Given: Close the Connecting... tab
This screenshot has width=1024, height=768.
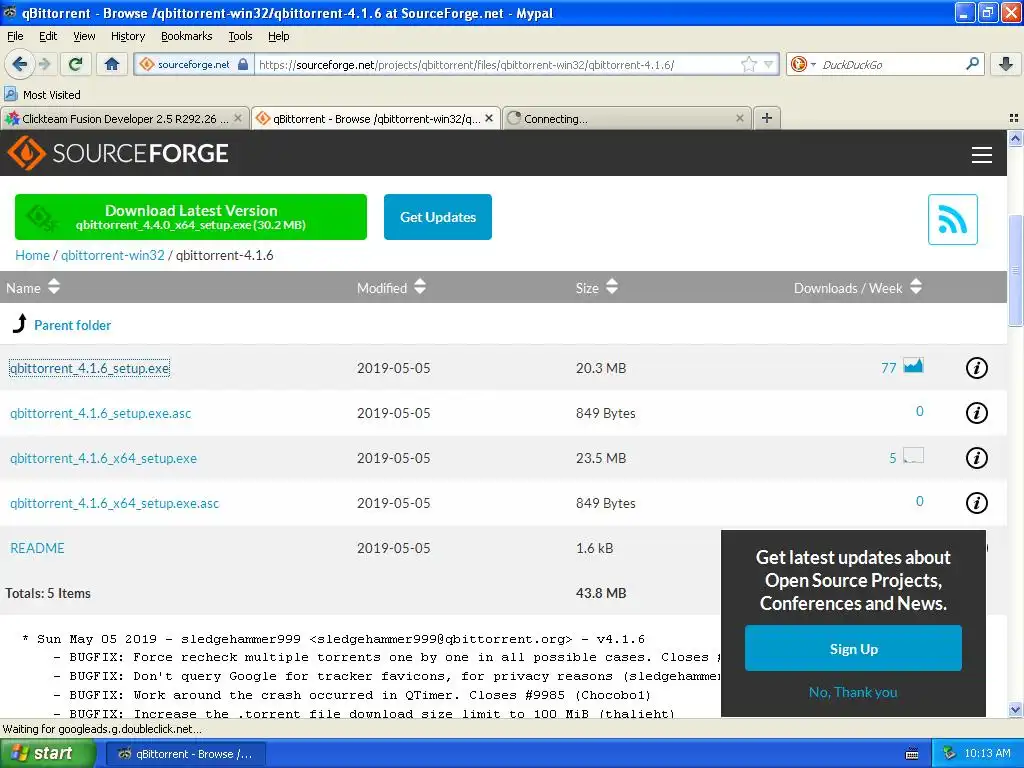Looking at the screenshot, I should (739, 118).
